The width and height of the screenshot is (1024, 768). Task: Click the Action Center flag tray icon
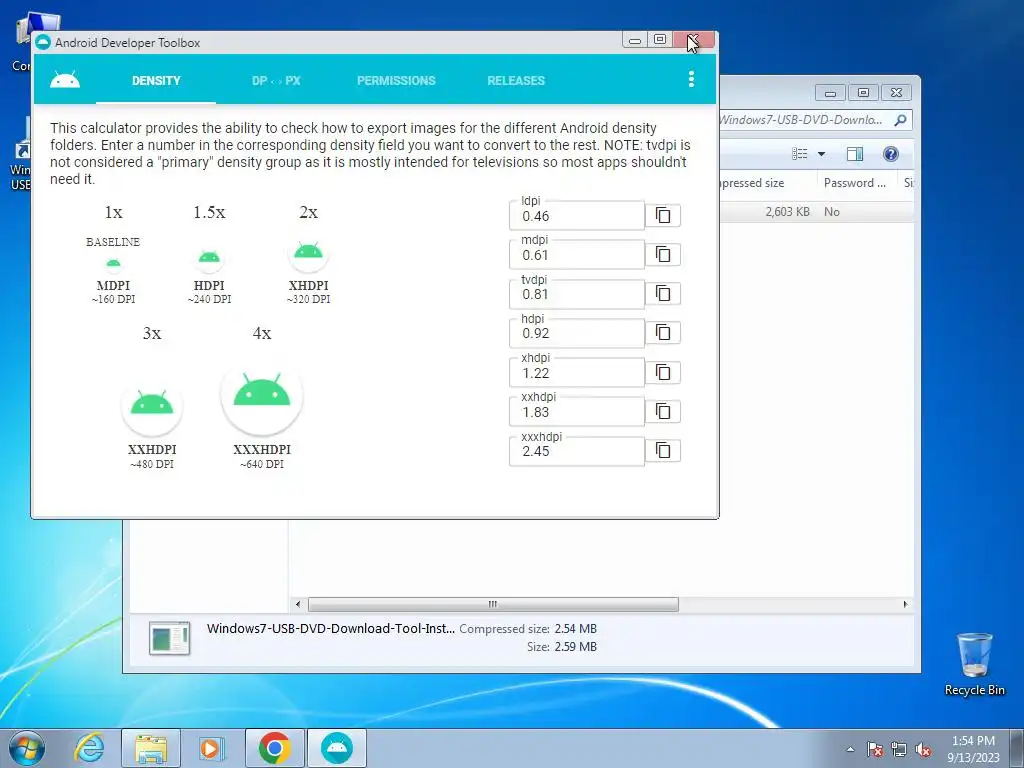(x=874, y=749)
